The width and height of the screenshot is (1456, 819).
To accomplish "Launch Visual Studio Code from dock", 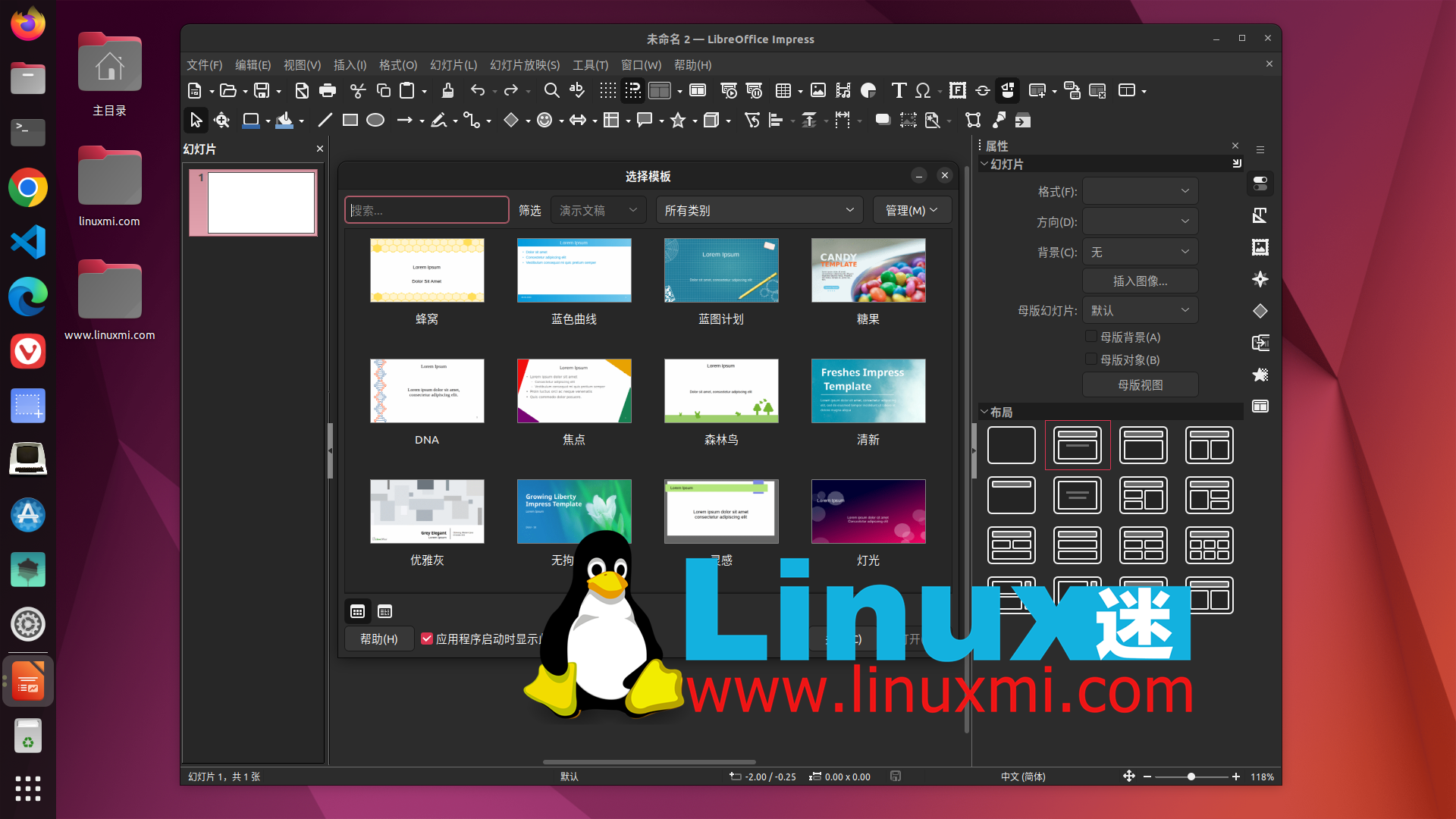I will tap(28, 242).
